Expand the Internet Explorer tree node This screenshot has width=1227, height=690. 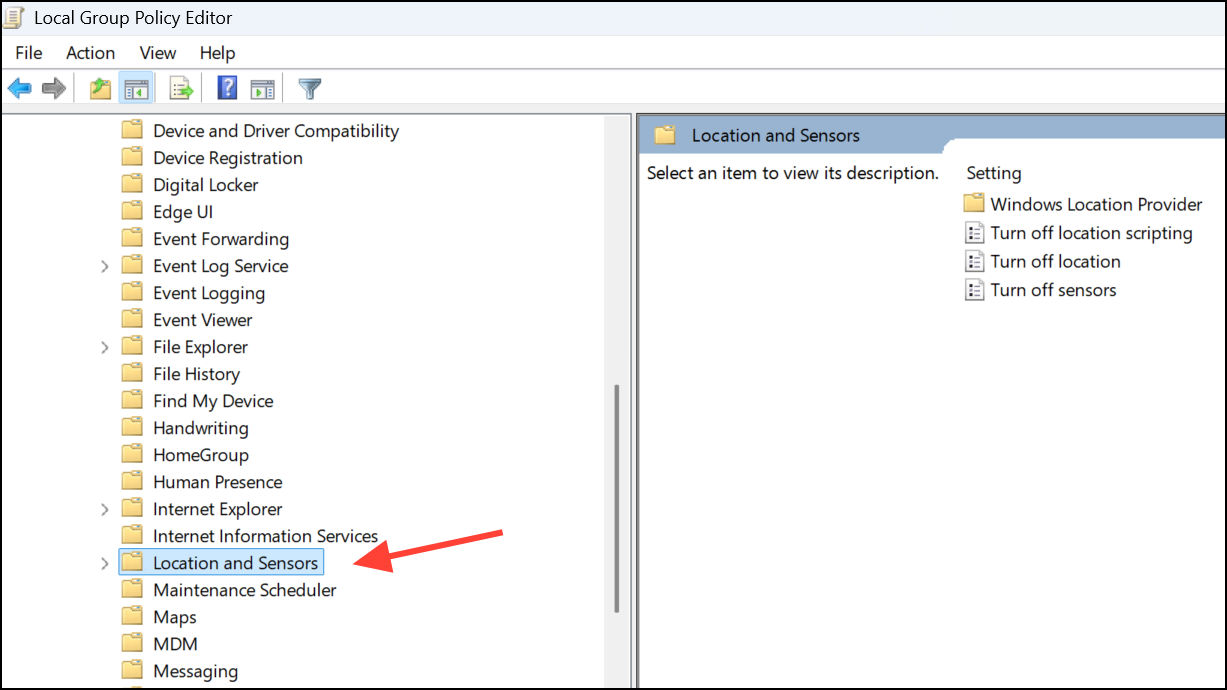coord(105,509)
